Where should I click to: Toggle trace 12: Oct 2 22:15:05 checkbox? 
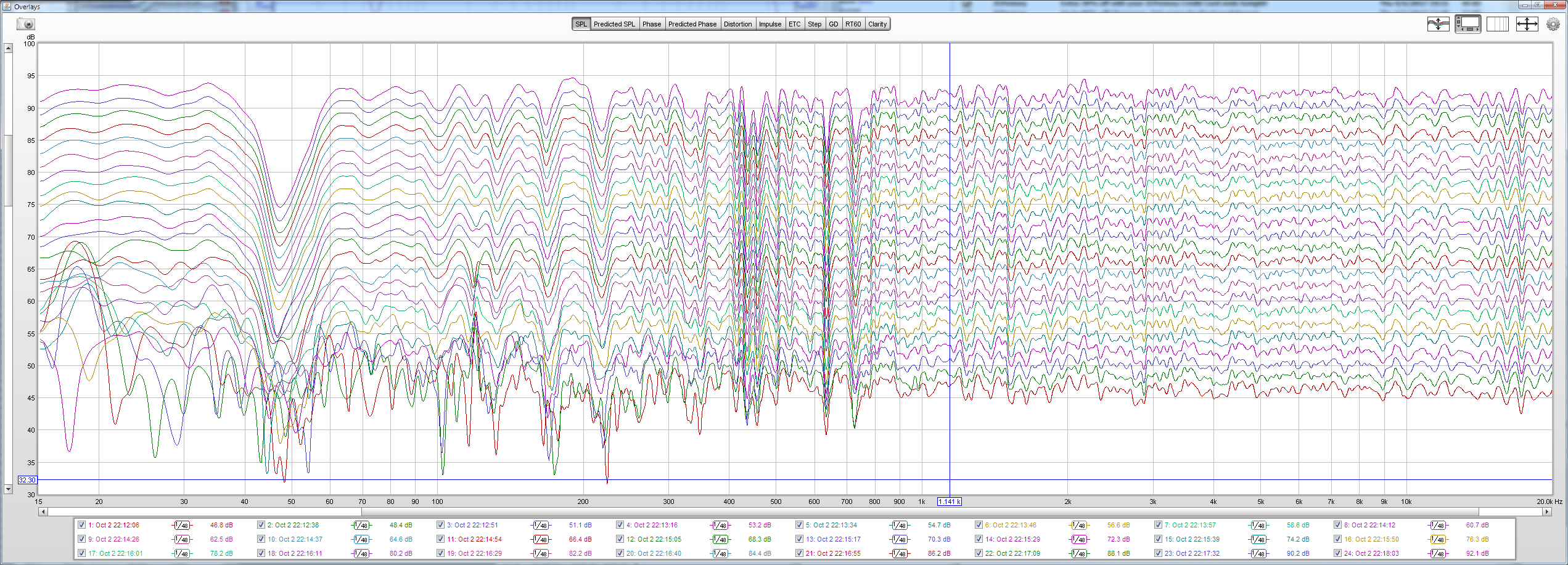point(620,539)
